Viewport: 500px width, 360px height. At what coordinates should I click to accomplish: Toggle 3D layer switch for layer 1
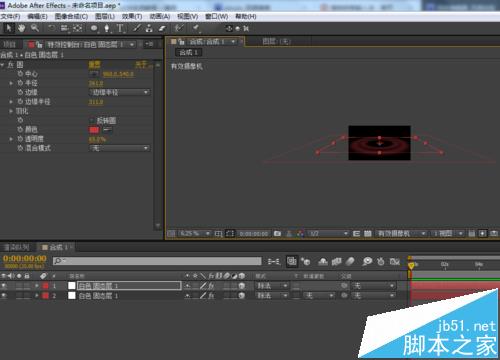(x=242, y=286)
